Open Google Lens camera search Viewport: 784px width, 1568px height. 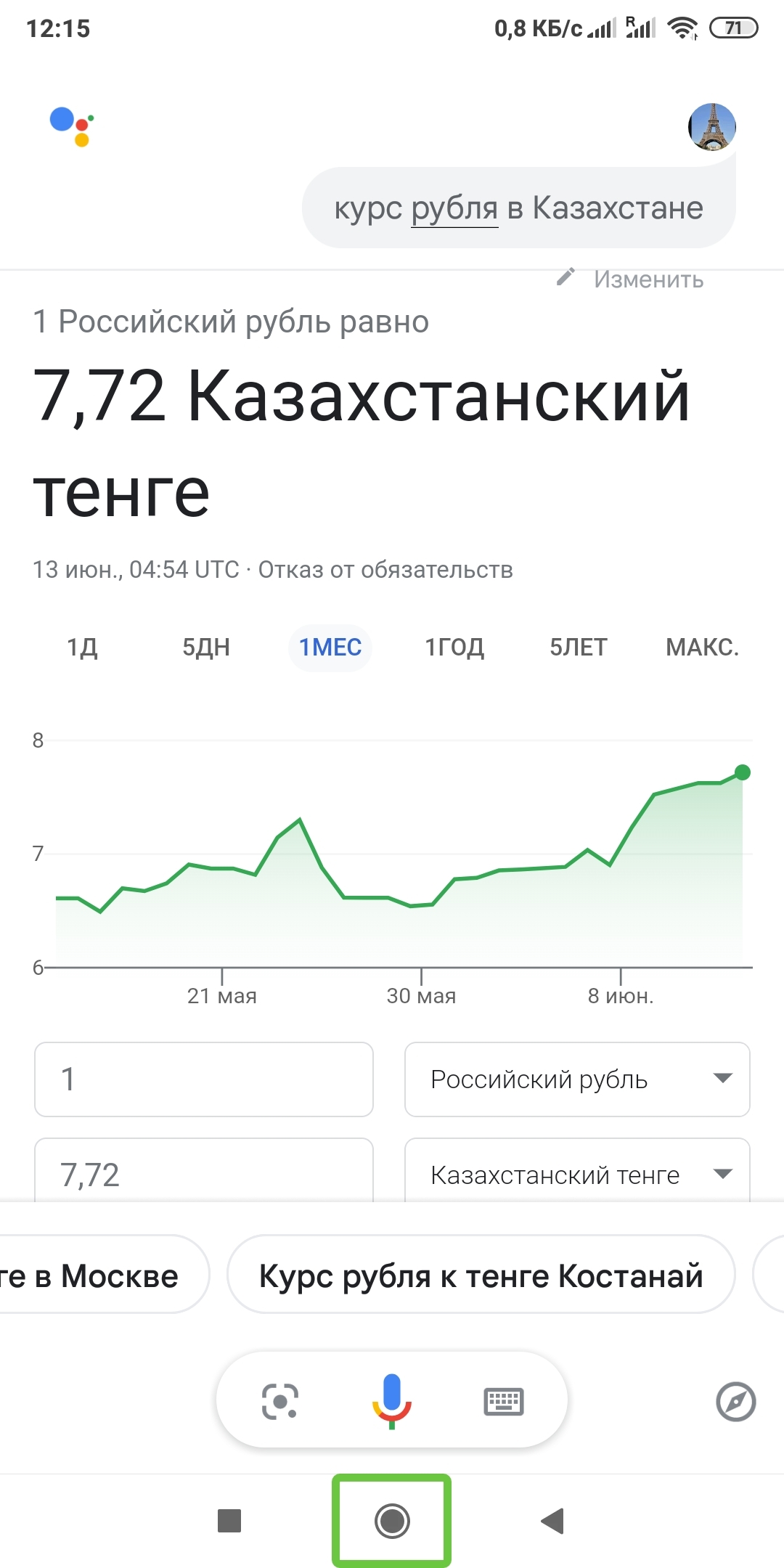[x=279, y=1400]
